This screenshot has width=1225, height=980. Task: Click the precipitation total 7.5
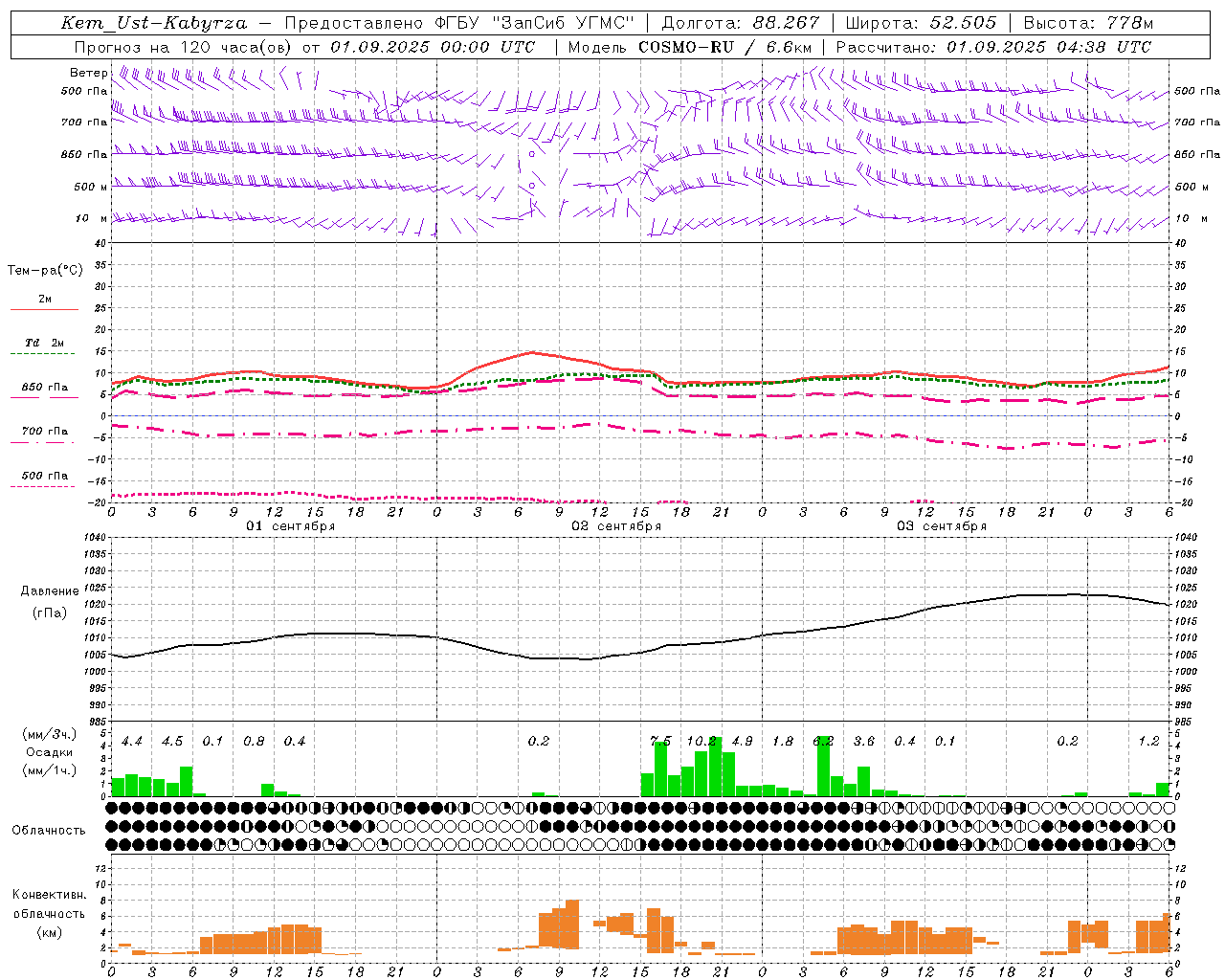coord(660,742)
